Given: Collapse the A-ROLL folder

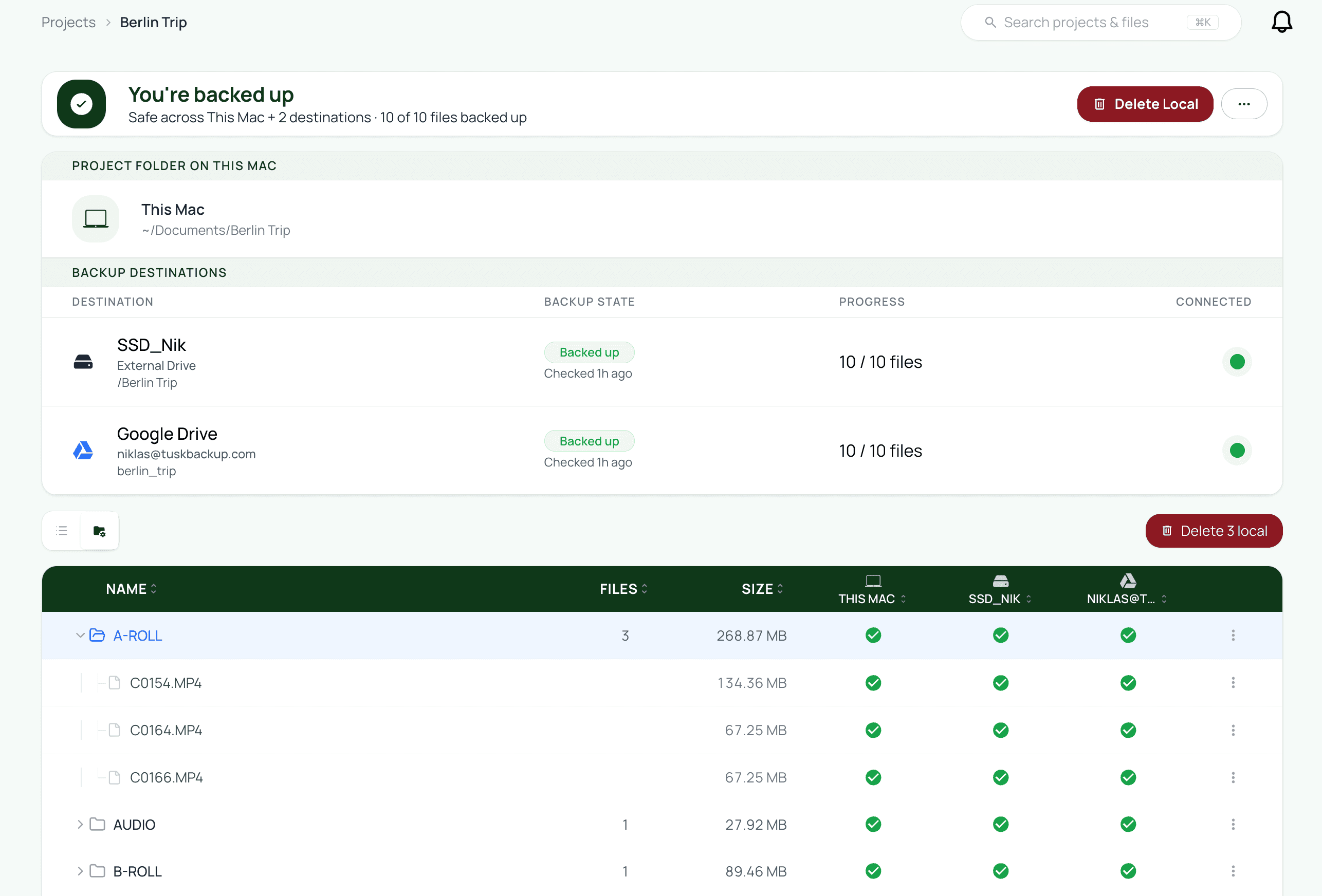Looking at the screenshot, I should point(80,635).
